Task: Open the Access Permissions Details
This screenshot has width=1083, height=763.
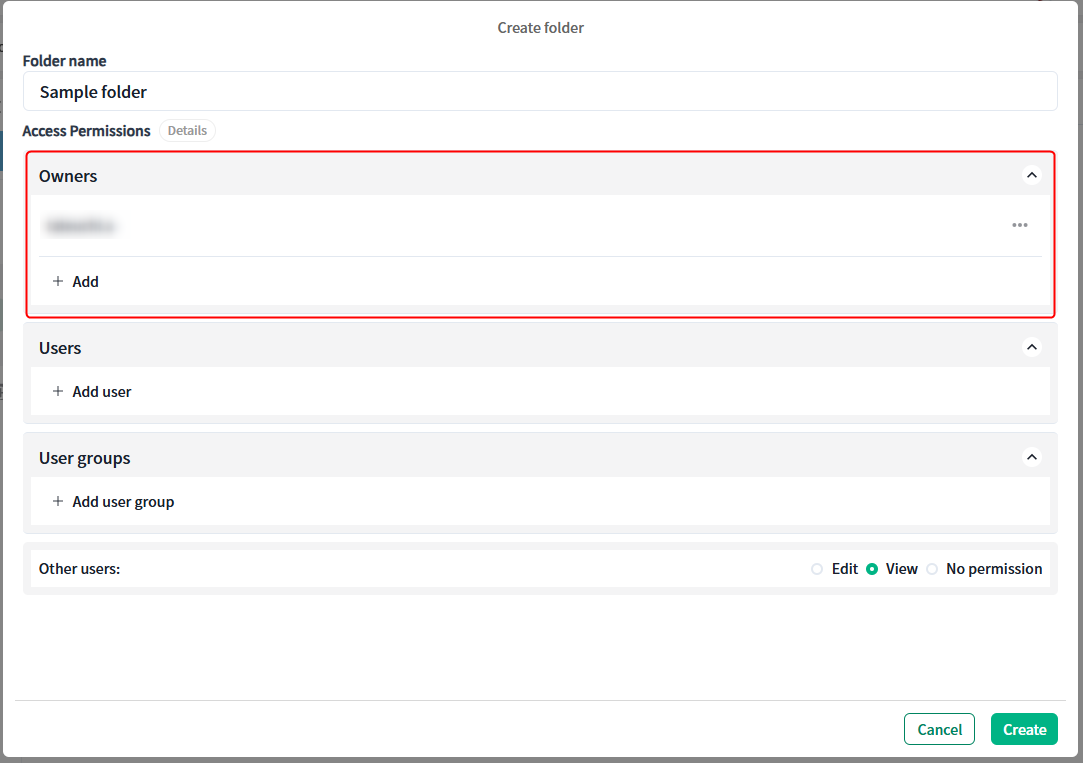Action: click(187, 131)
